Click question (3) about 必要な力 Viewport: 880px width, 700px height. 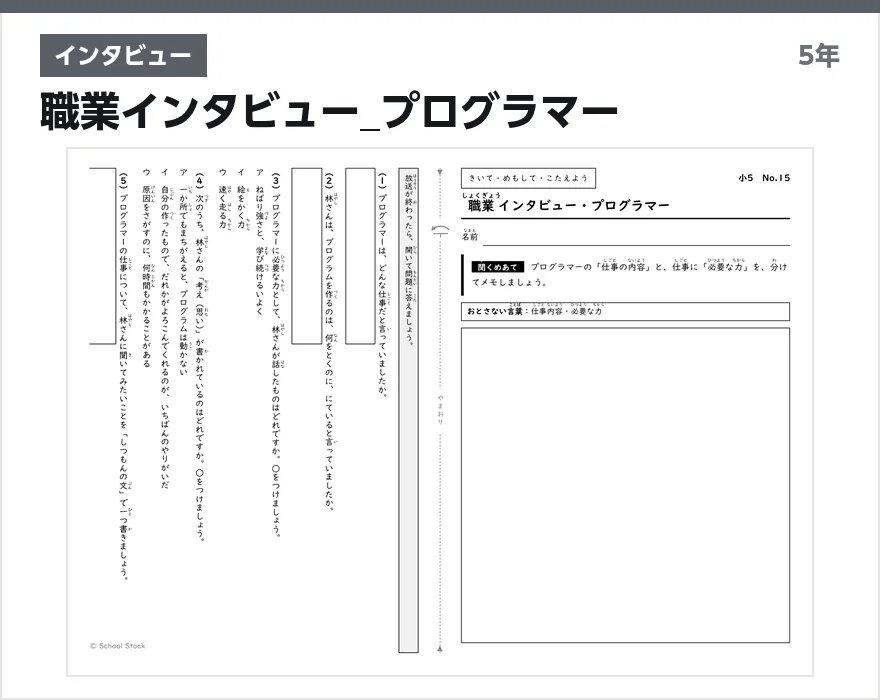[276, 354]
